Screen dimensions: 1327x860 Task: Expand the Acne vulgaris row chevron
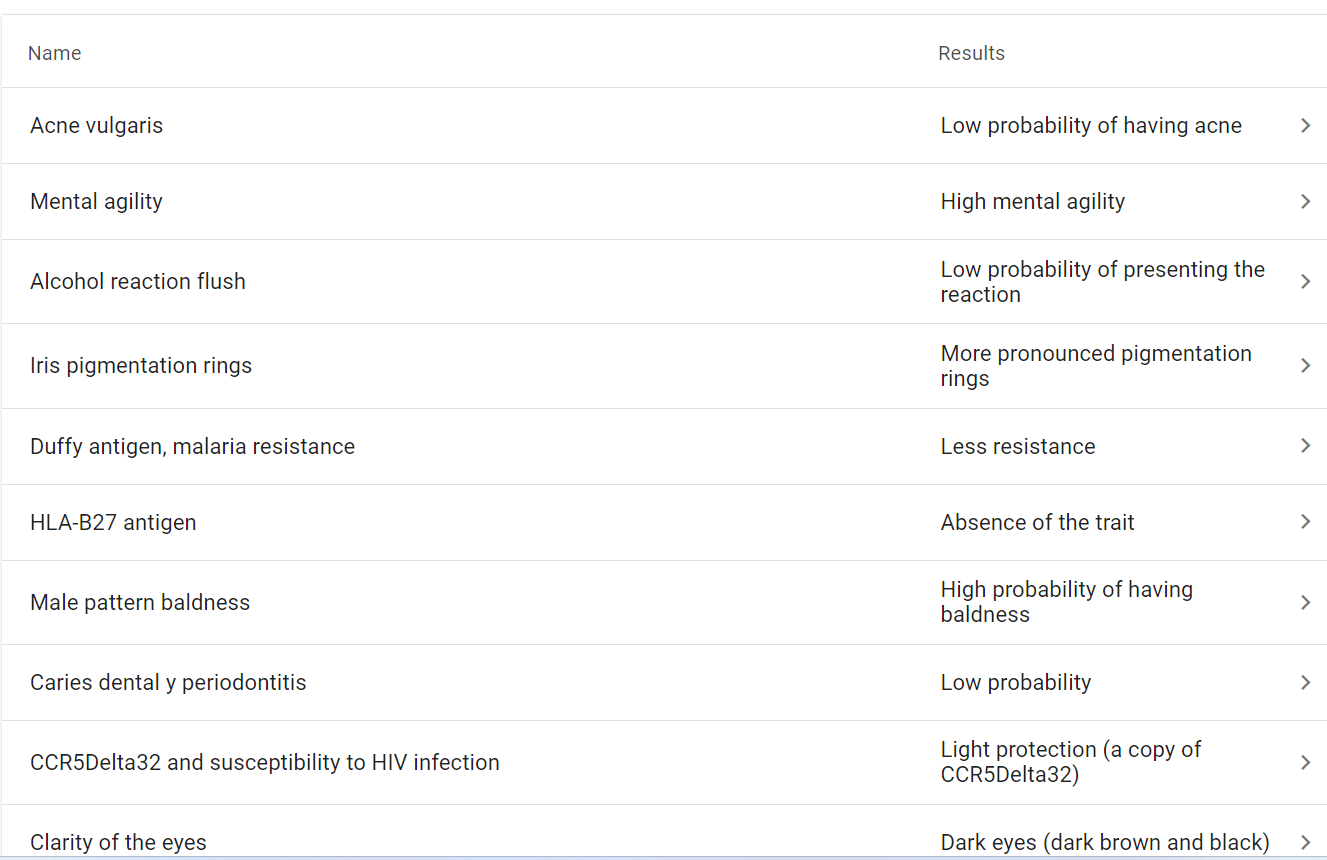pyautogui.click(x=1305, y=125)
